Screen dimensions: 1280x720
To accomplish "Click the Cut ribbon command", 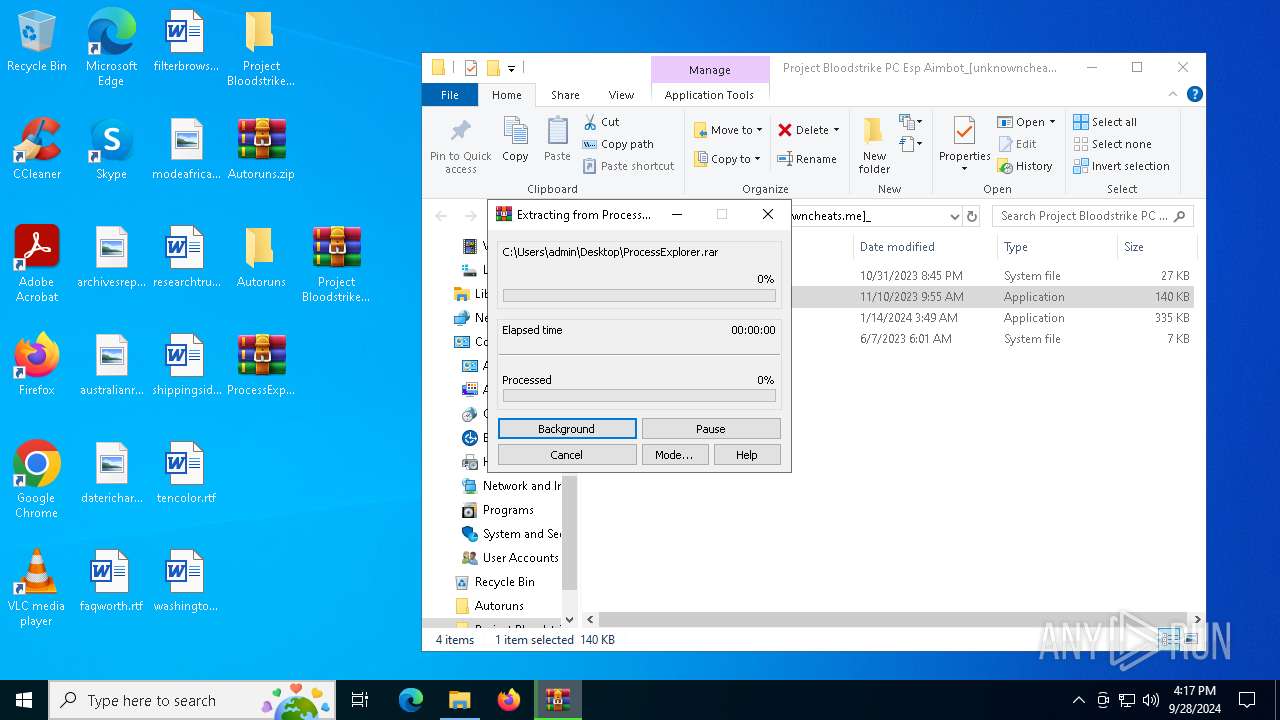I will [601, 122].
